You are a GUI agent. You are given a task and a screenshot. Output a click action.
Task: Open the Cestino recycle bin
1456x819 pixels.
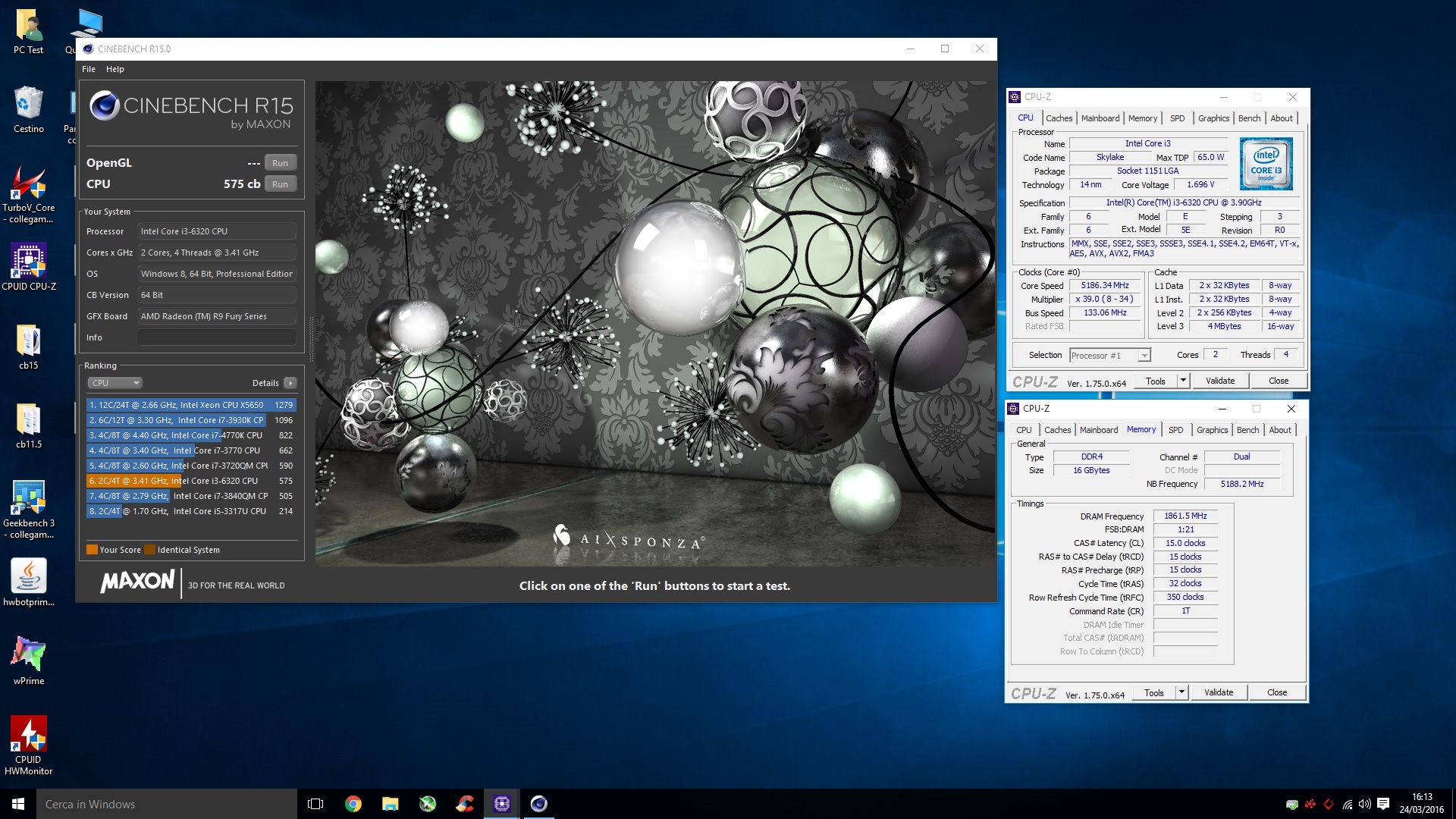point(29,110)
